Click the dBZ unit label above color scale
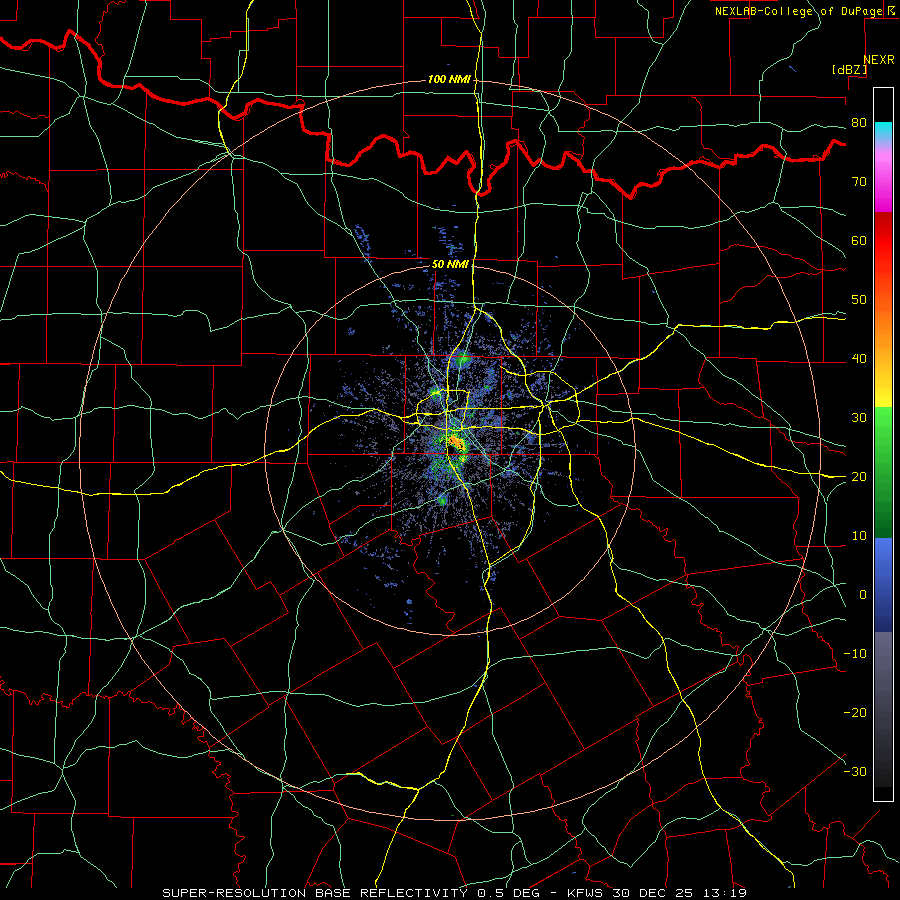The width and height of the screenshot is (900, 900). point(849,69)
